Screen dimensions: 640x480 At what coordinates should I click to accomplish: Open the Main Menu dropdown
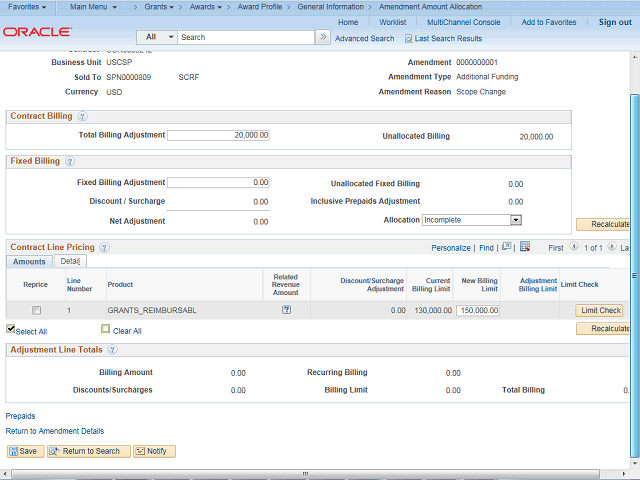click(x=92, y=7)
